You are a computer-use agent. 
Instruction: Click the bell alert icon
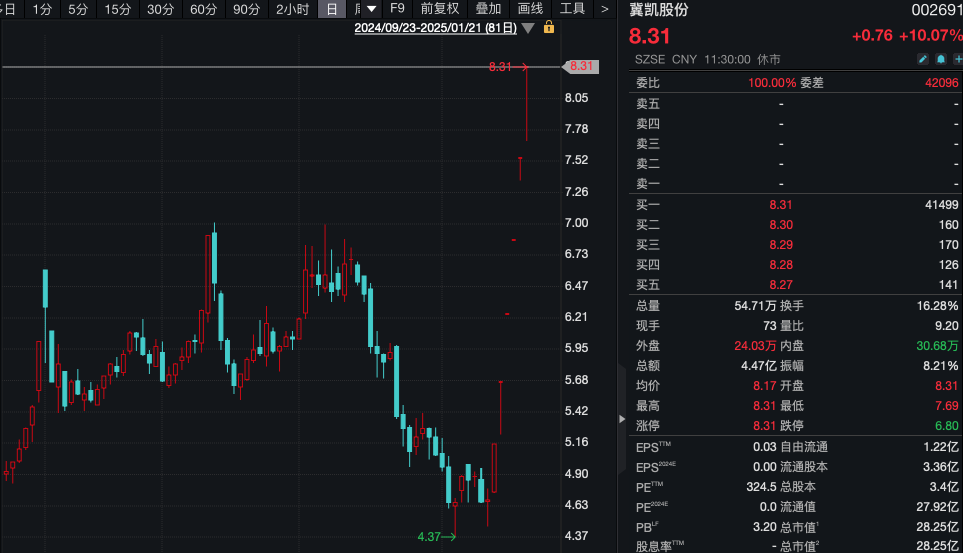(x=941, y=59)
